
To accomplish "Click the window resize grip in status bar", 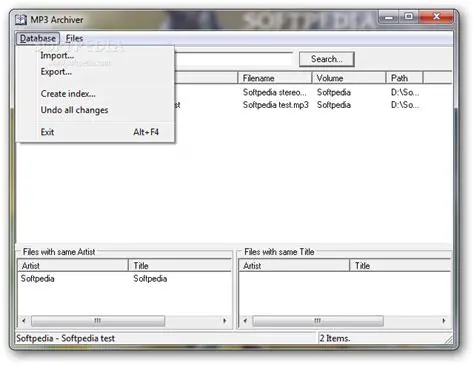I will 449,339.
